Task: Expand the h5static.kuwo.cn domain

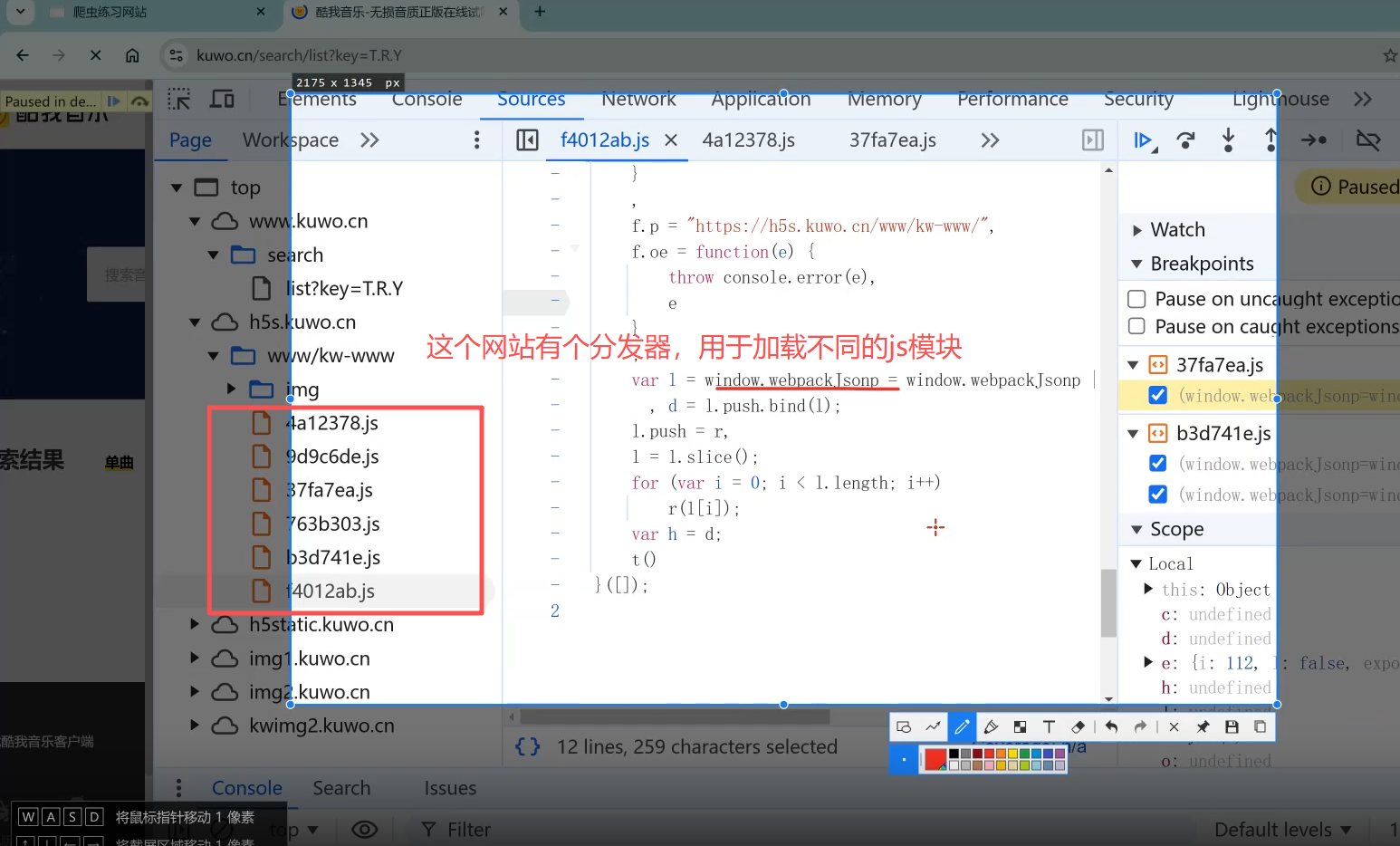Action: point(195,624)
